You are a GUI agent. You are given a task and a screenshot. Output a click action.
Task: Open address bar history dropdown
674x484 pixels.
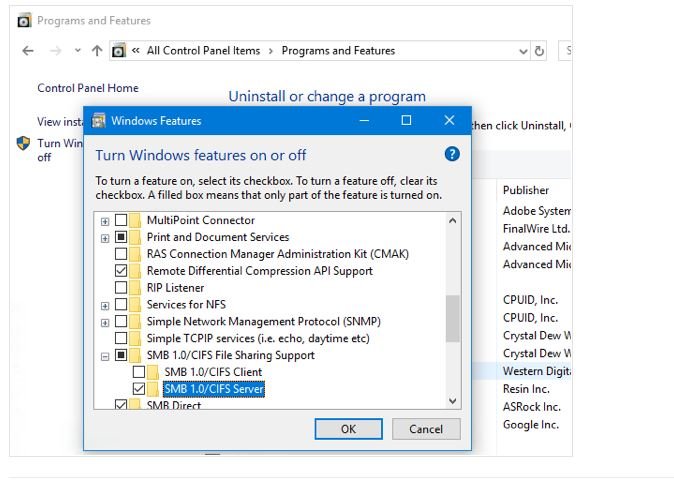click(x=523, y=52)
